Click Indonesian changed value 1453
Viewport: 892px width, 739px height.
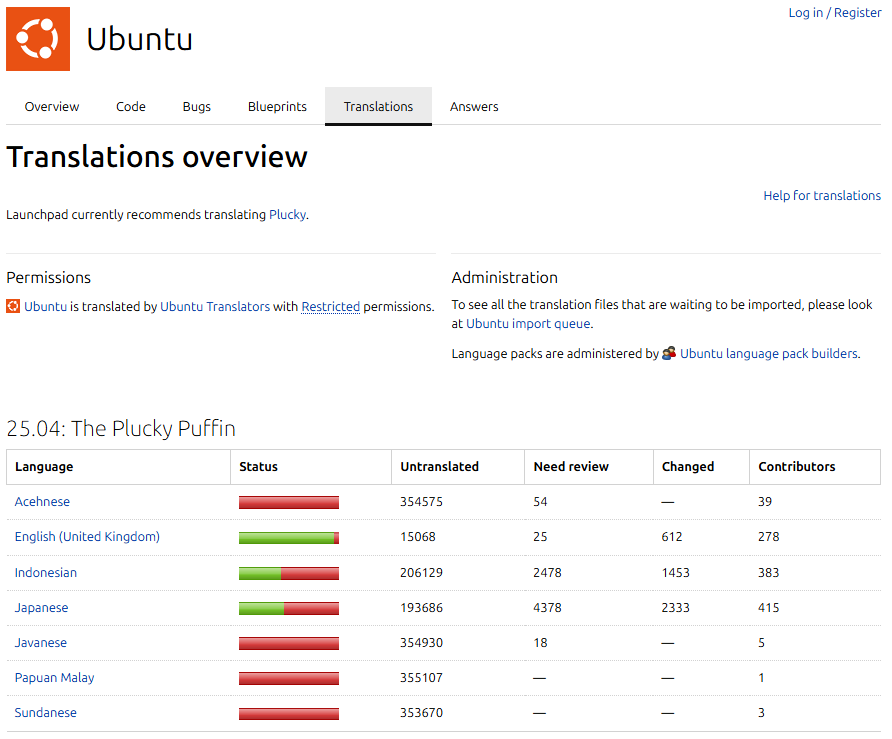point(675,572)
